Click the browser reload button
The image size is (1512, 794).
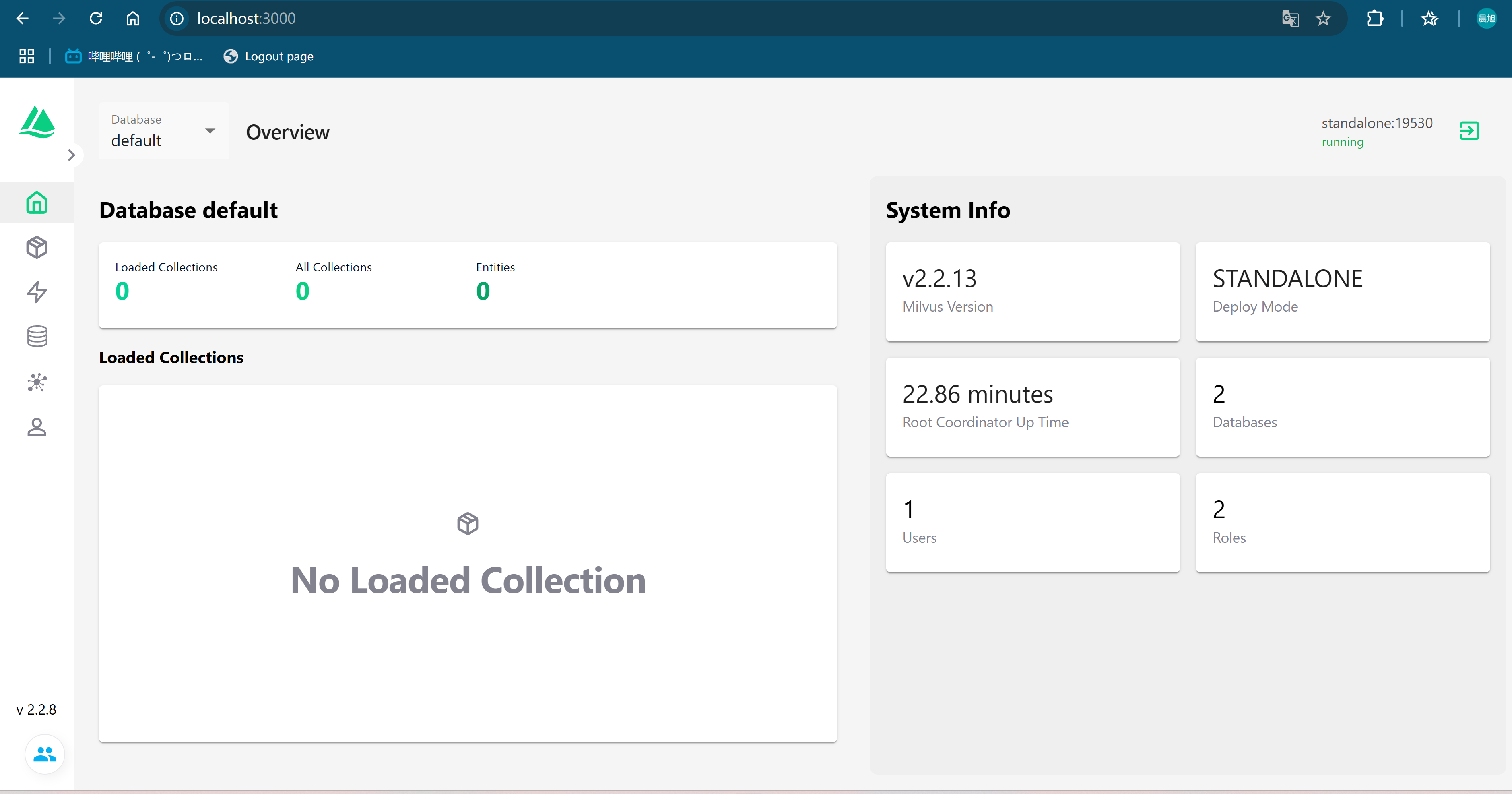click(96, 18)
